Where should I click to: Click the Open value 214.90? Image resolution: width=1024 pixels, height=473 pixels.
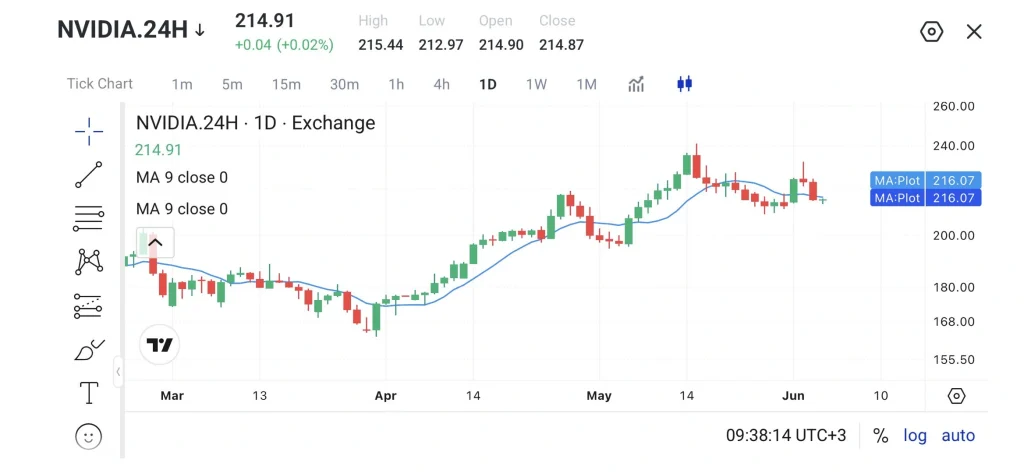pyautogui.click(x=501, y=45)
